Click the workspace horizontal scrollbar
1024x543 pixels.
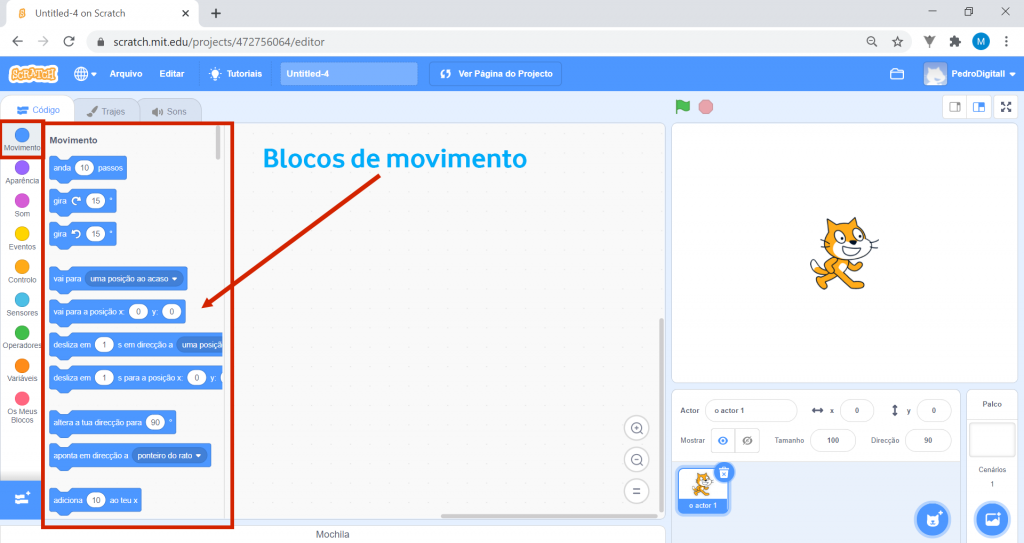[x=549, y=516]
